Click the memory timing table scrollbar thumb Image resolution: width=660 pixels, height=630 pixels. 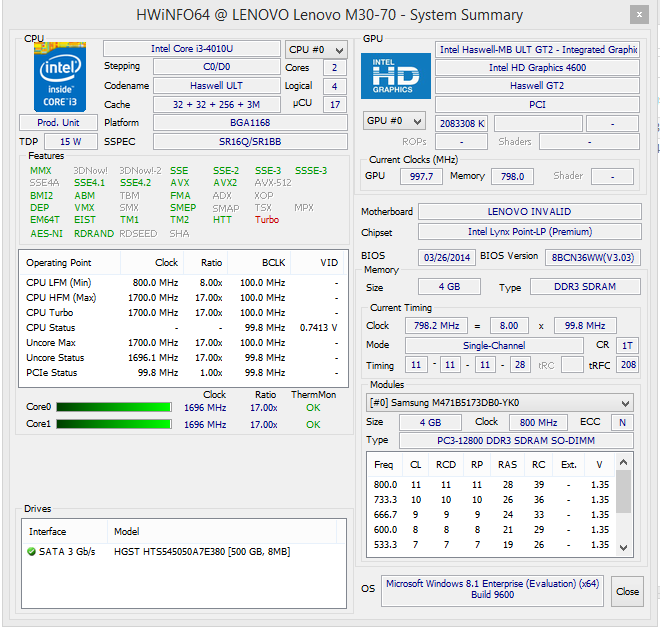click(624, 491)
